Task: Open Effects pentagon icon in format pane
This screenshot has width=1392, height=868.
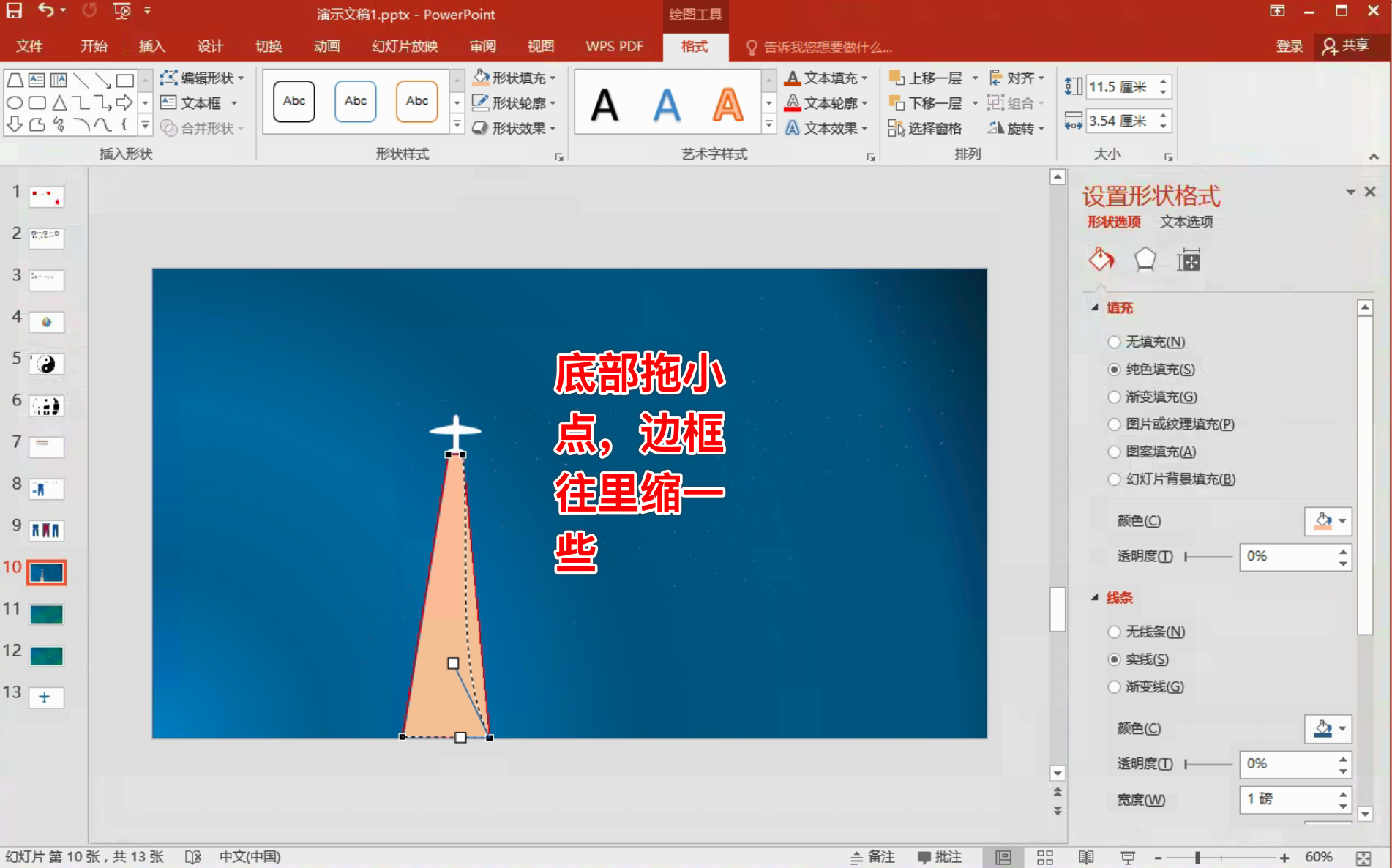Action: (x=1145, y=260)
